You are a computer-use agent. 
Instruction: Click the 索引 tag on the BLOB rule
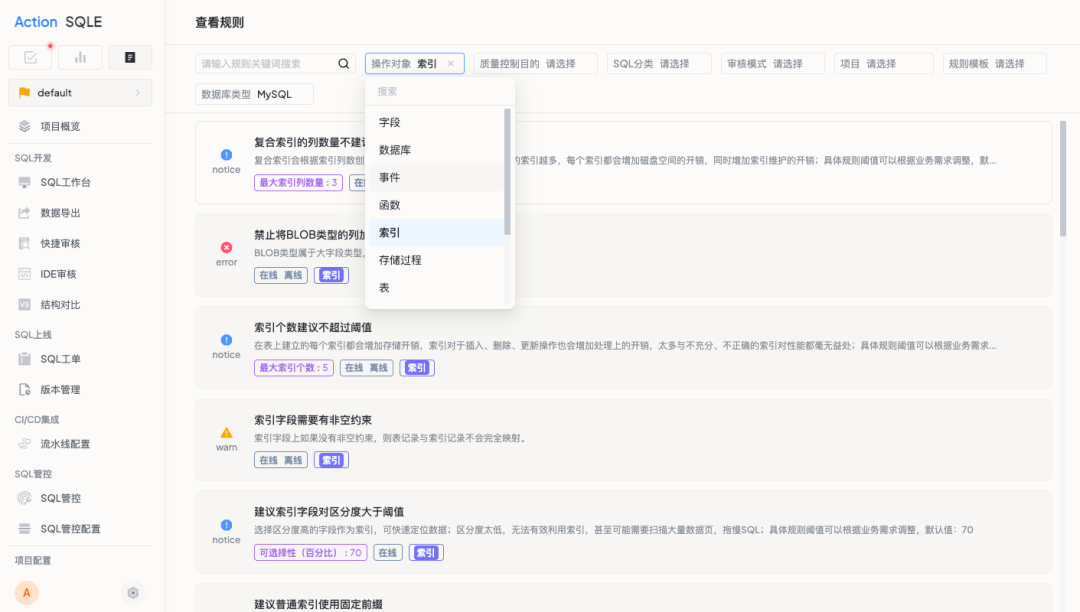331,275
